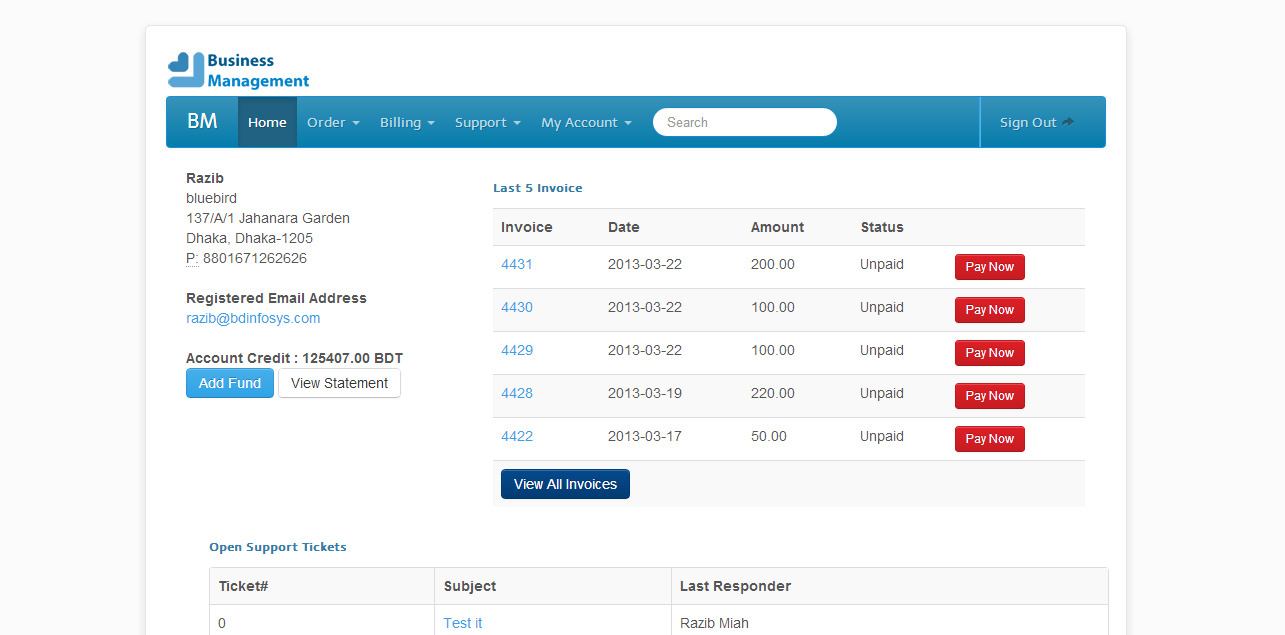
Task: Click the Add Fund button
Action: [229, 383]
